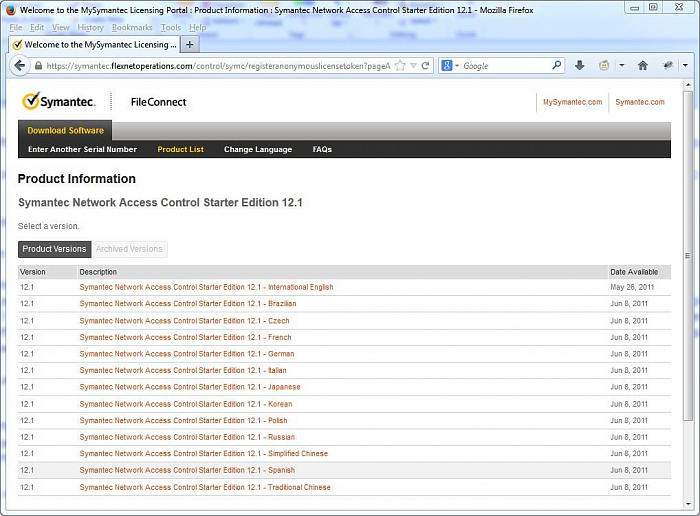Open the FAQs page
700x516 pixels.
322,149
